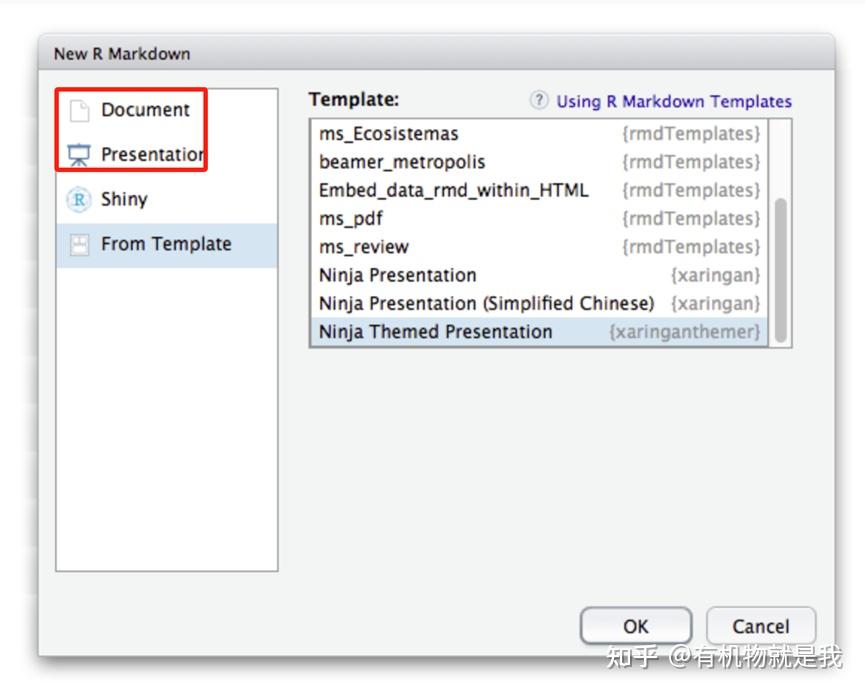Select the Presentation category label
Screen dimensions: 865x692
(151, 155)
